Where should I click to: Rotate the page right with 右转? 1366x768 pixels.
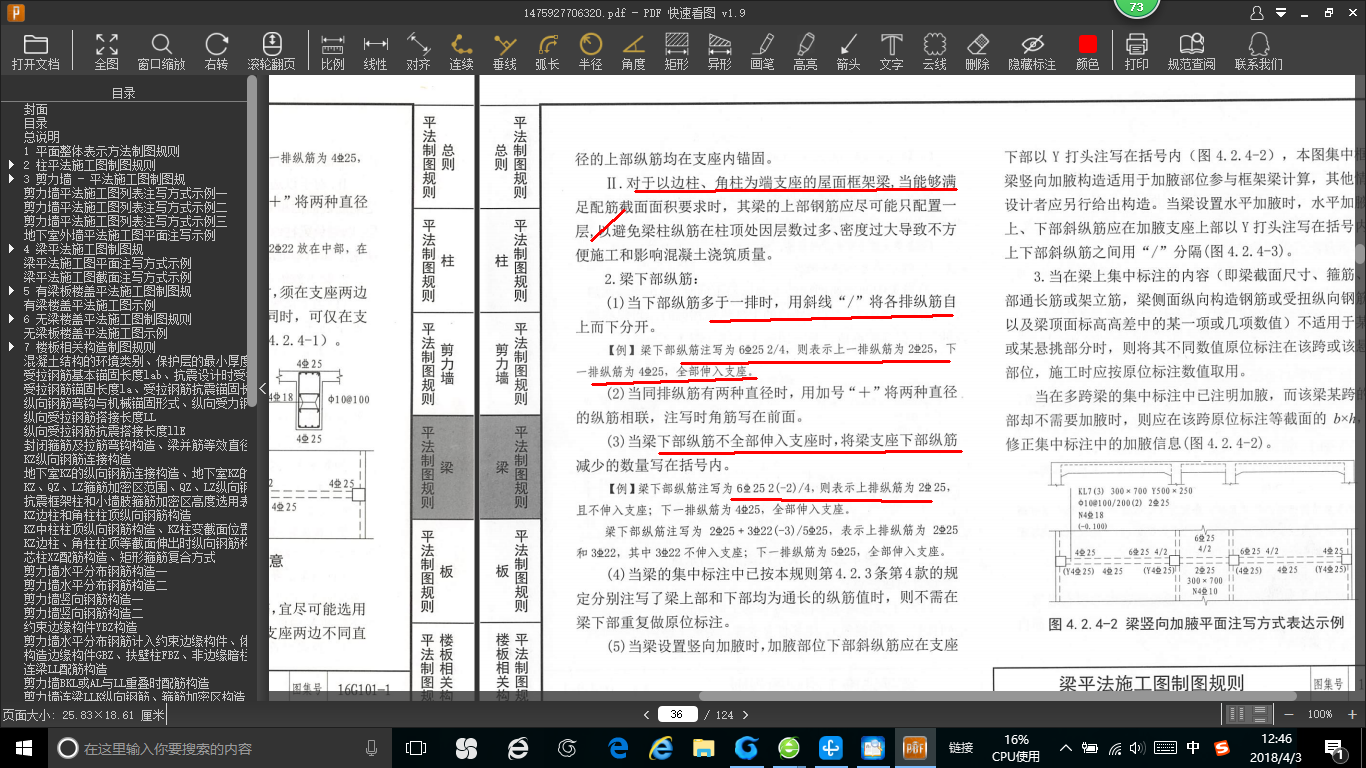click(x=216, y=51)
